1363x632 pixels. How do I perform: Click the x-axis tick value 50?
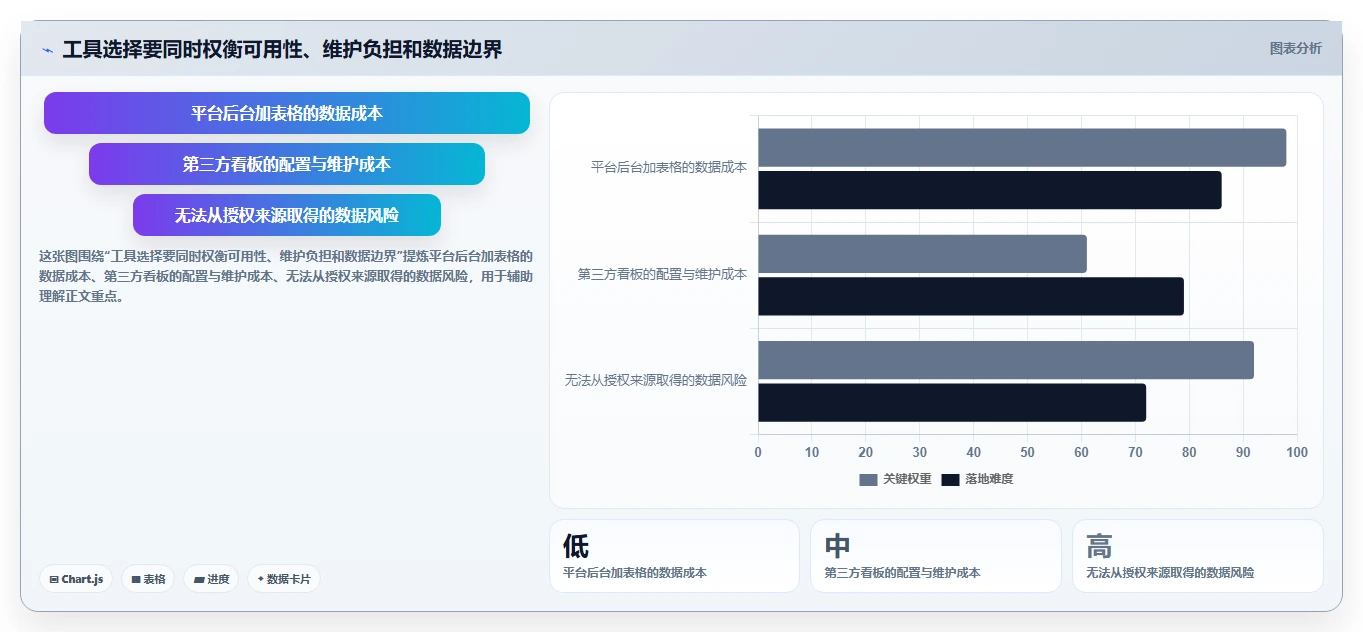click(1028, 453)
